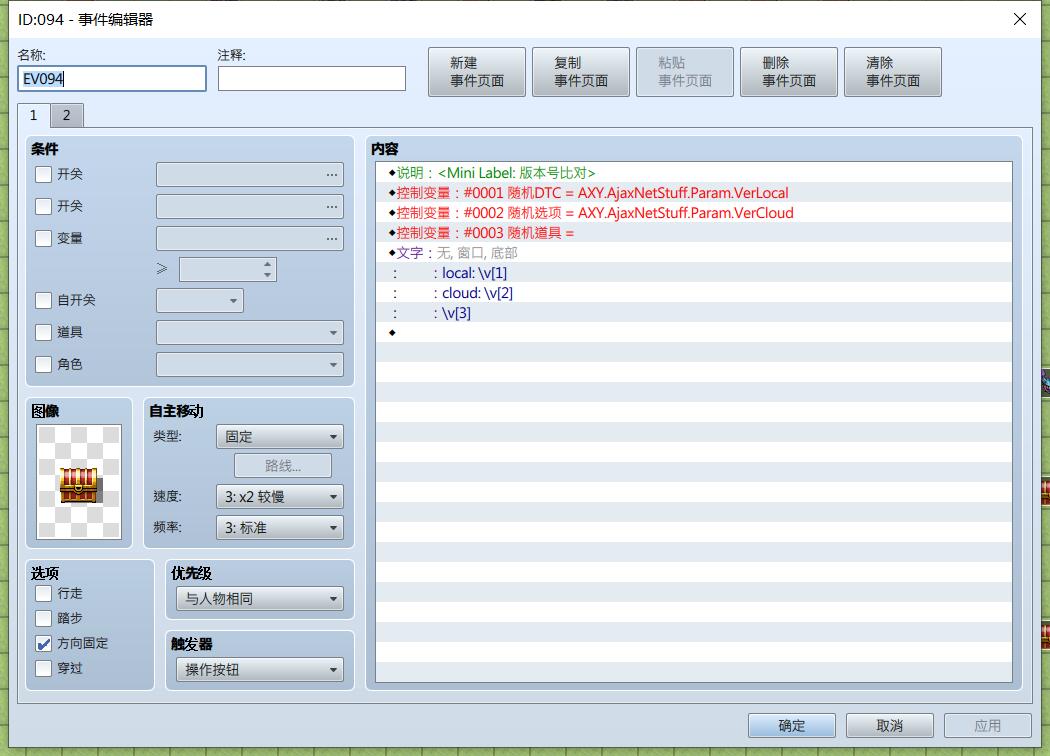Close the event editor window
Screen dimensions: 1050x756
point(1019,19)
